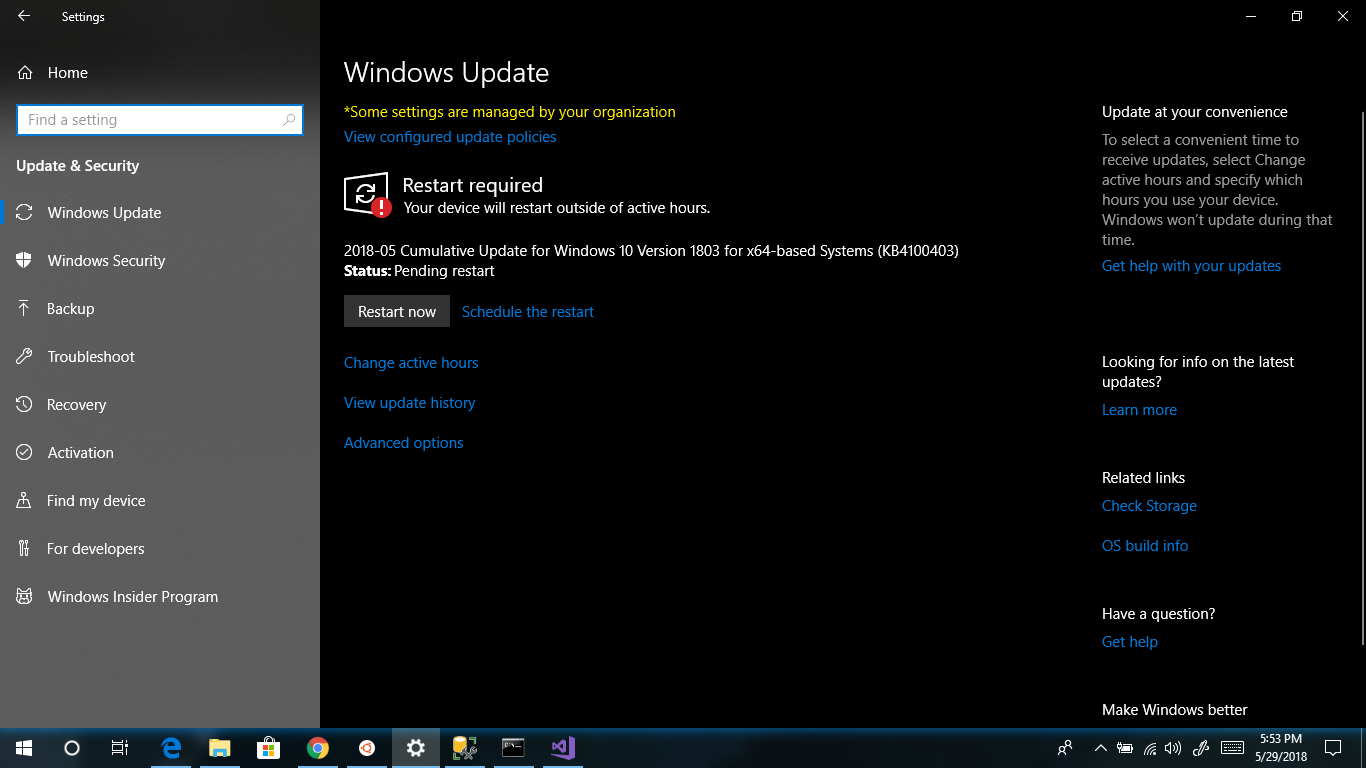Click the Restart now button
Viewport: 1366px width, 768px height.
click(397, 311)
